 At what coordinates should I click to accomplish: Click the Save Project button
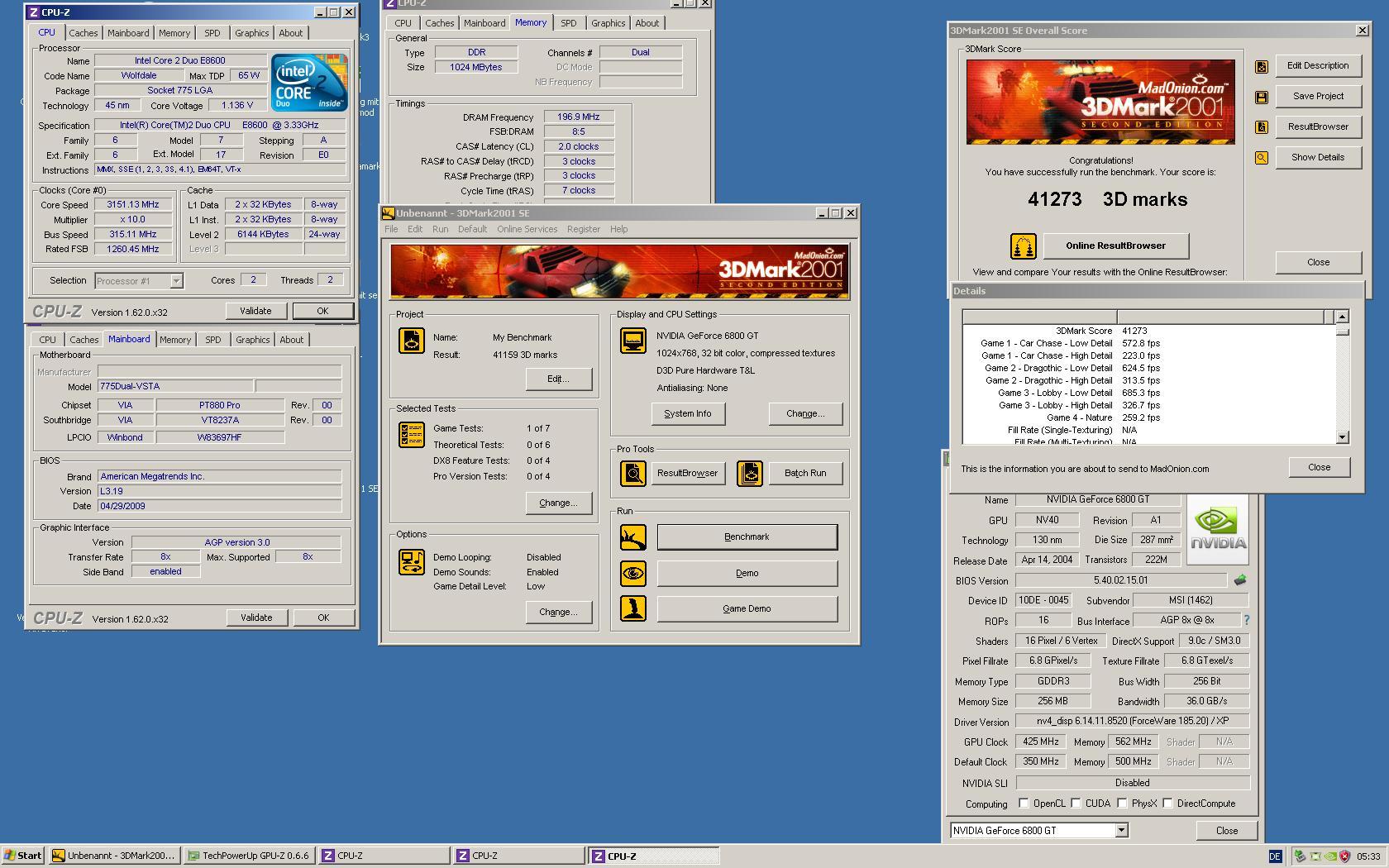[1318, 97]
